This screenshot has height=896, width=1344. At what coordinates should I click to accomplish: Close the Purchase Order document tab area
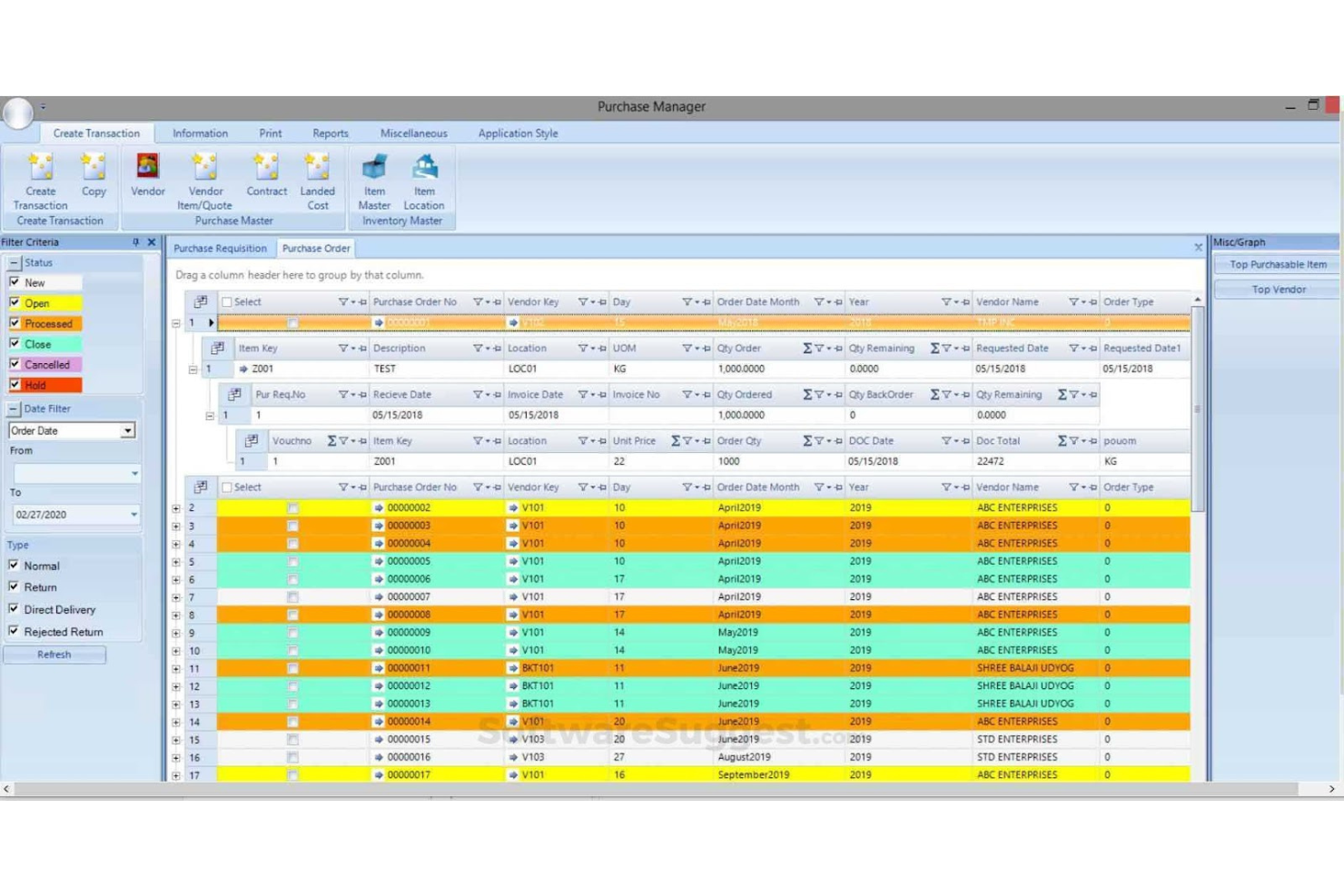[x=1198, y=247]
